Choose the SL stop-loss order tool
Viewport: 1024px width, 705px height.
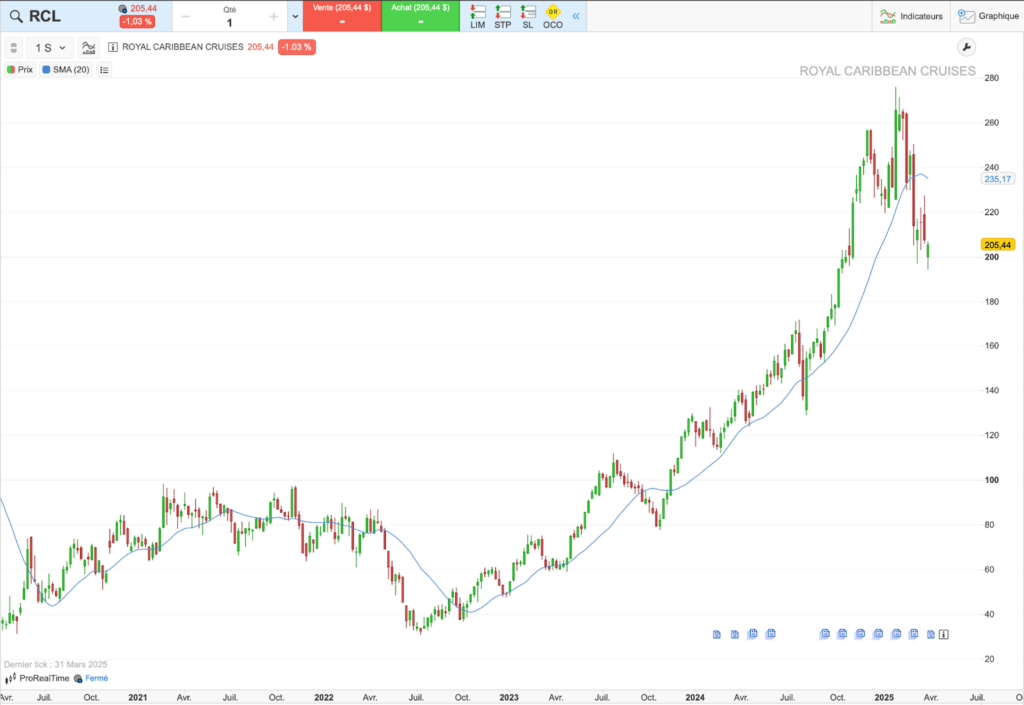[528, 16]
